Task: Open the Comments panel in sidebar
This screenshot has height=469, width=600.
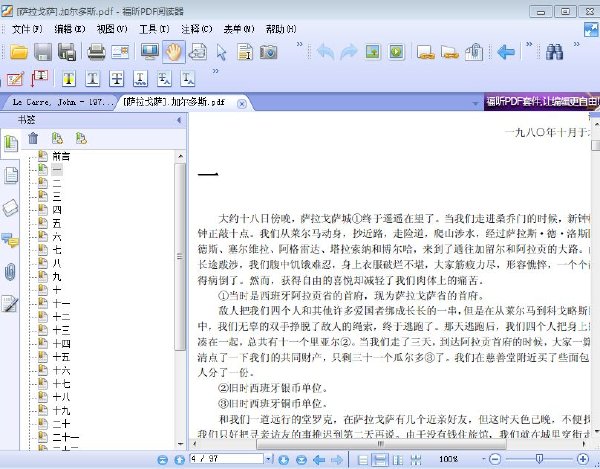Action: pos(10,241)
